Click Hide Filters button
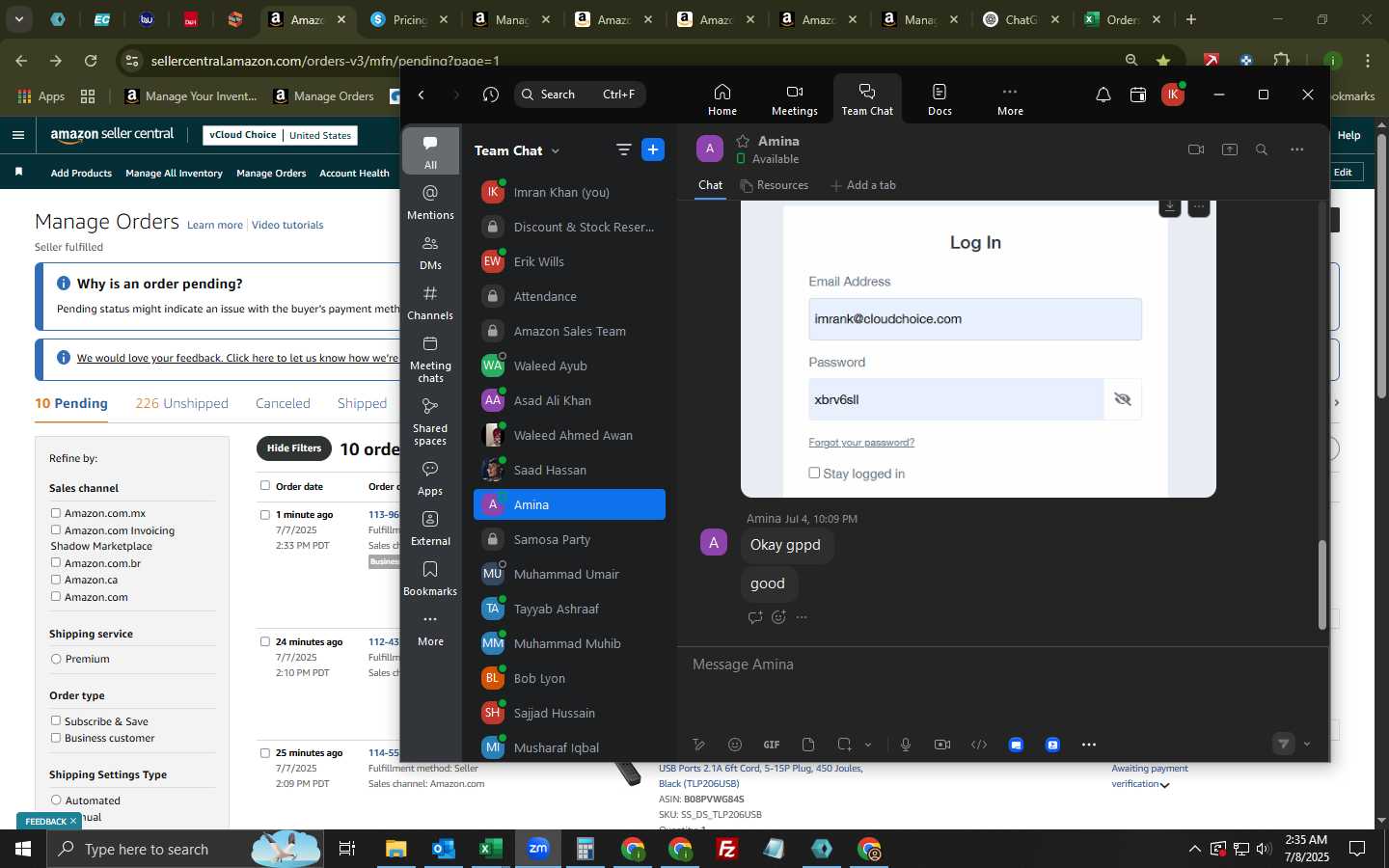This screenshot has height=868, width=1389. [x=294, y=448]
